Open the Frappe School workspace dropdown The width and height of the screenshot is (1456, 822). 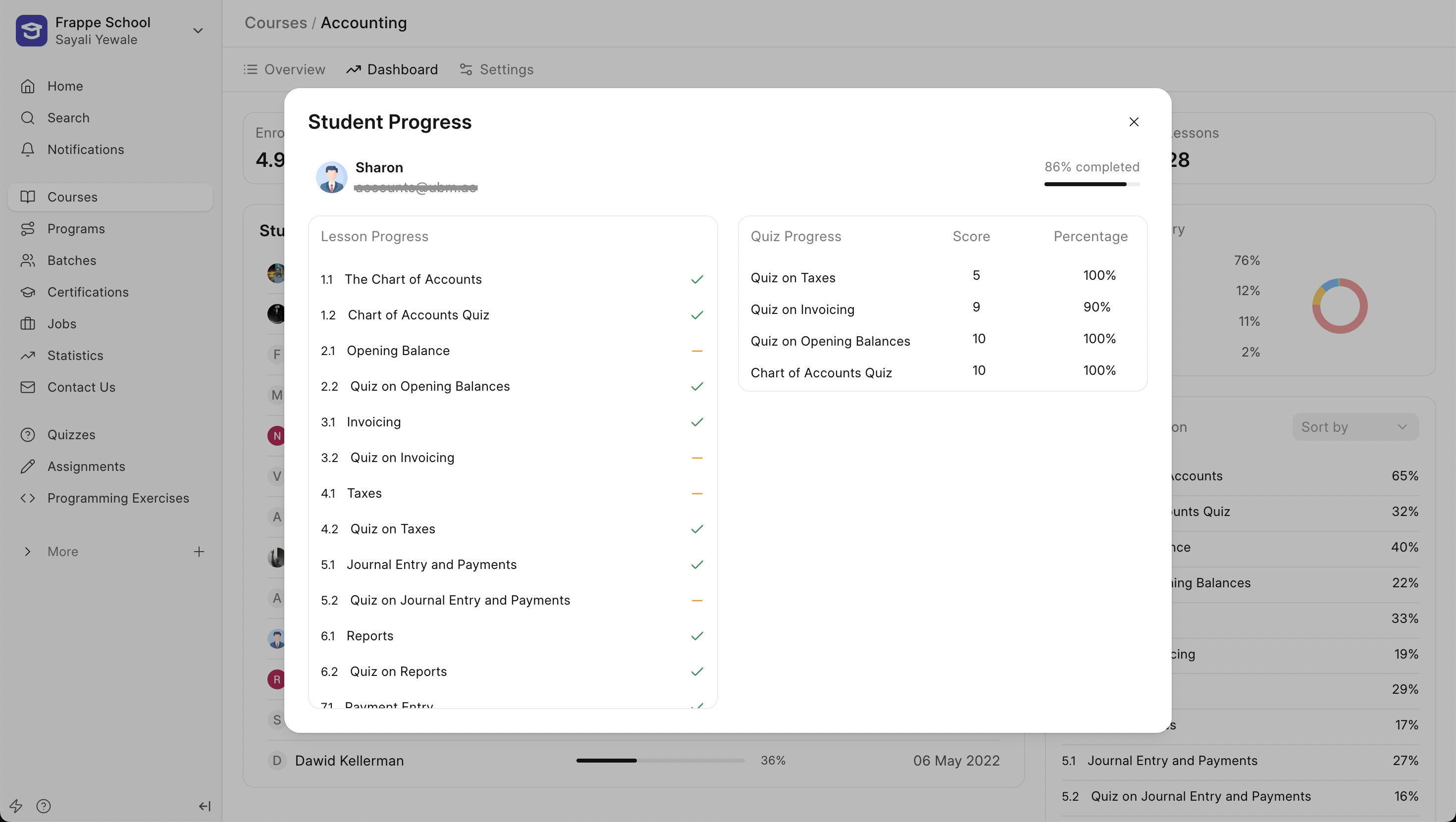tap(198, 31)
